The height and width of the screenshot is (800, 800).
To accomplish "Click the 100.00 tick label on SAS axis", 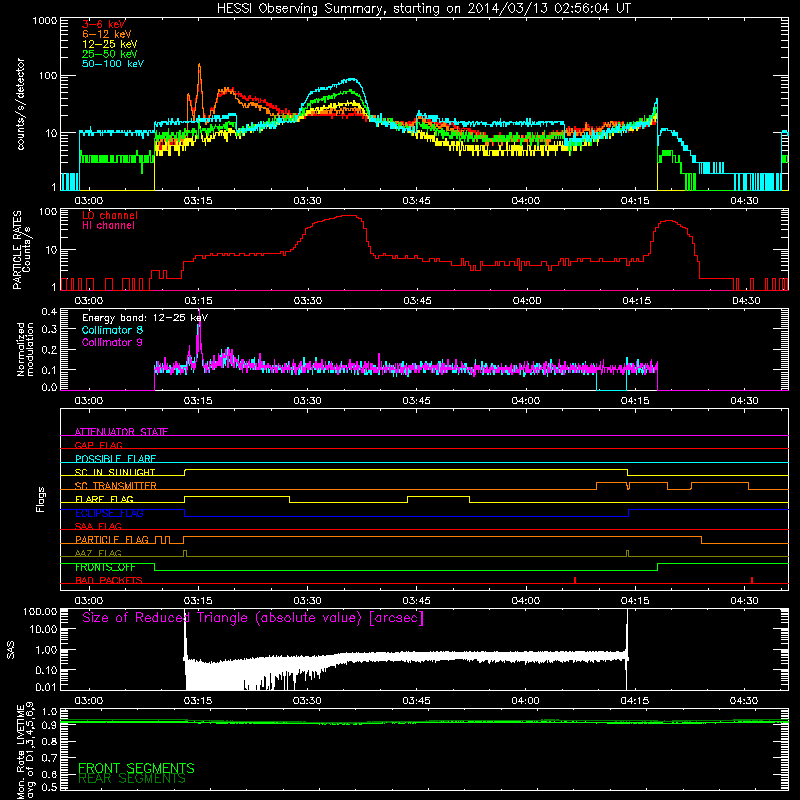I will tap(40, 611).
